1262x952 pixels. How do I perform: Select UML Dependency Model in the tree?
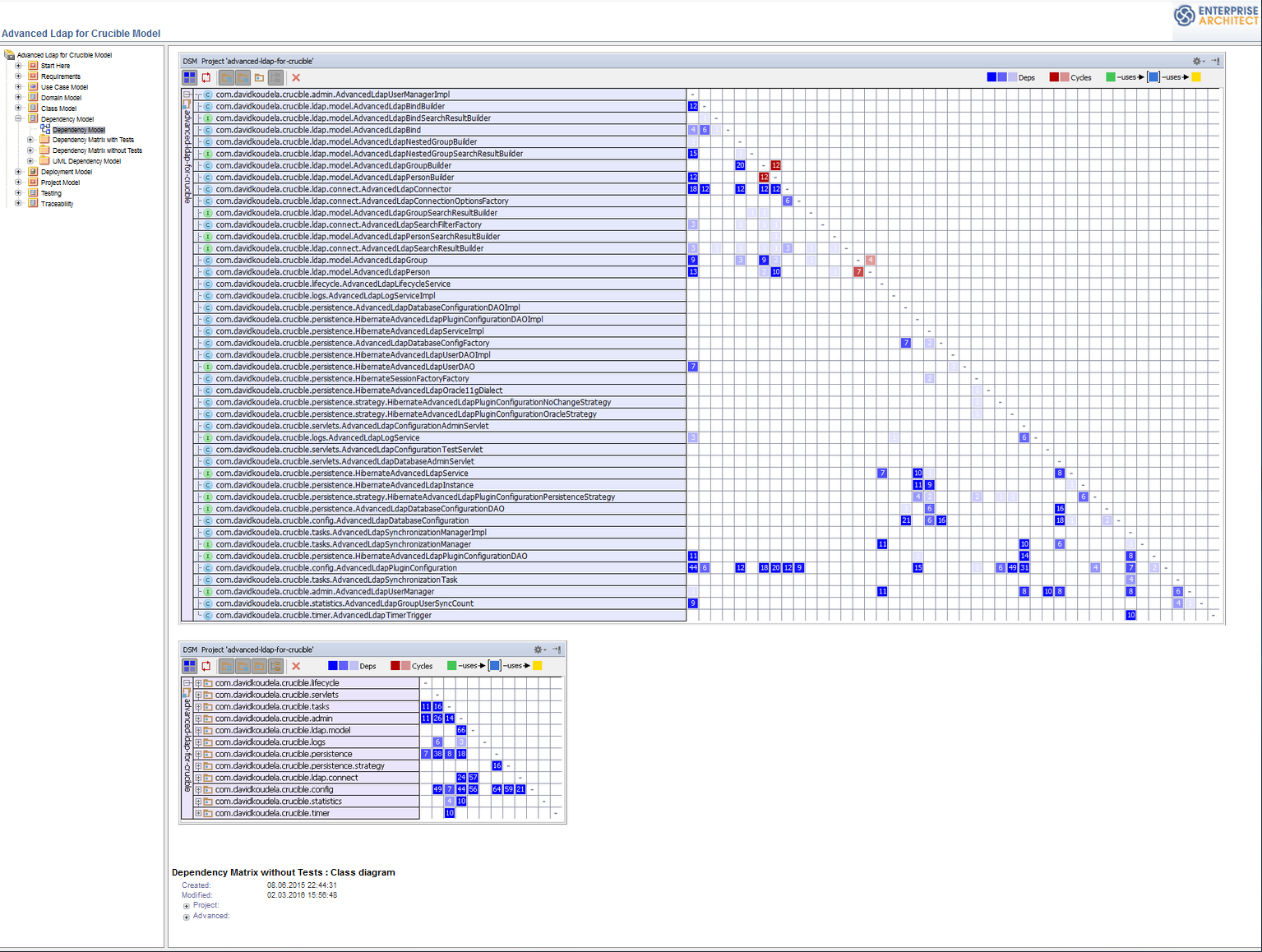tap(86, 161)
